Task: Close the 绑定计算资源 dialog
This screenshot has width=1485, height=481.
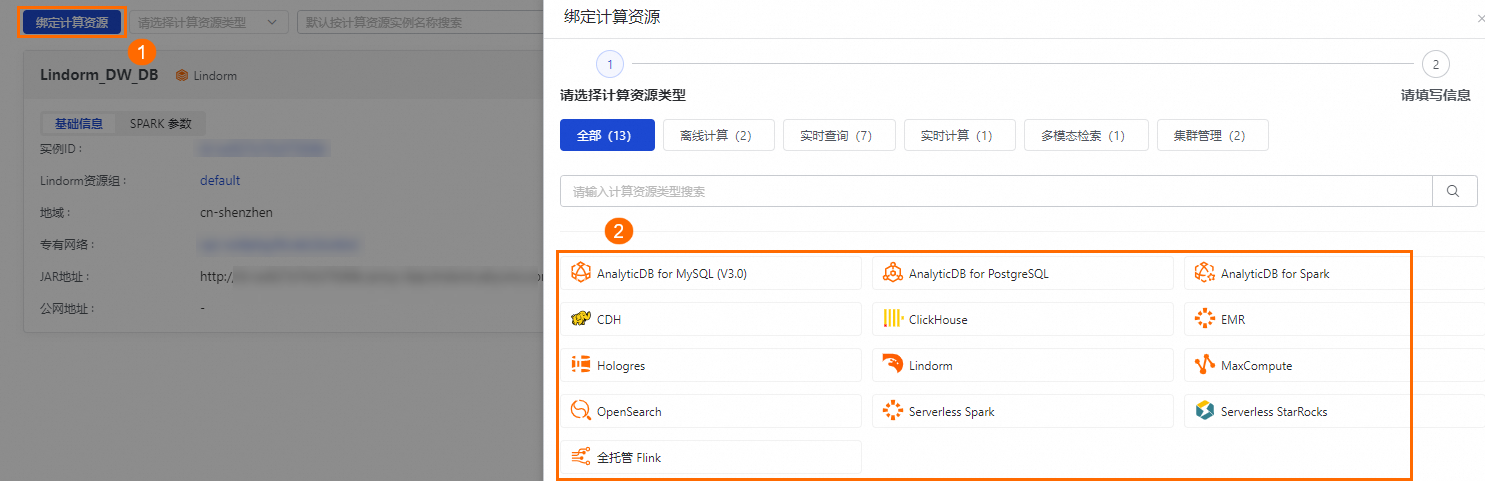Action: pyautogui.click(x=1480, y=19)
